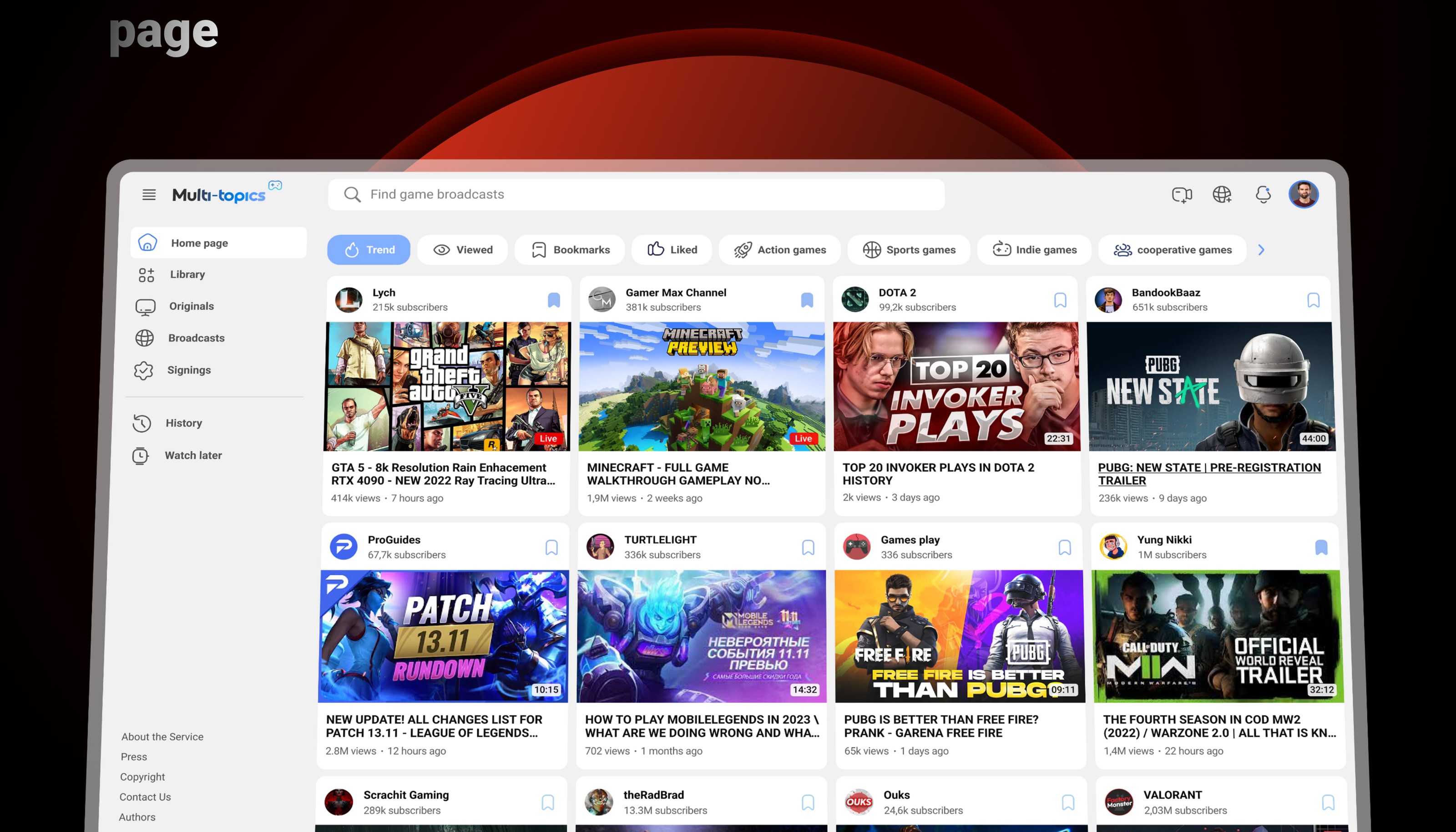The width and height of the screenshot is (1456, 832).
Task: Click the notifications bell icon
Action: (1263, 195)
